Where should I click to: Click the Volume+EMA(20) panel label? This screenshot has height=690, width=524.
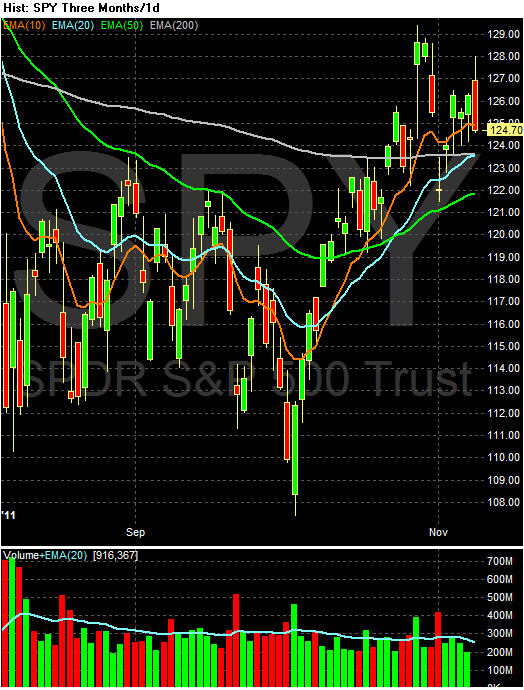pos(45,555)
